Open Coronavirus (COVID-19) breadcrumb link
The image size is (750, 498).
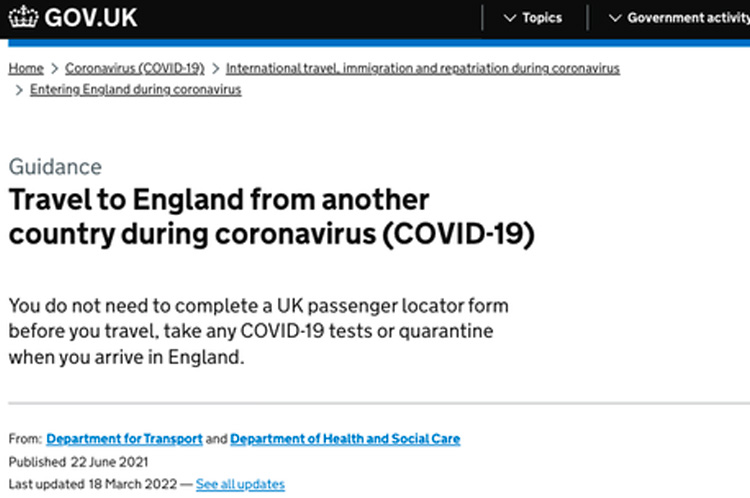135,68
